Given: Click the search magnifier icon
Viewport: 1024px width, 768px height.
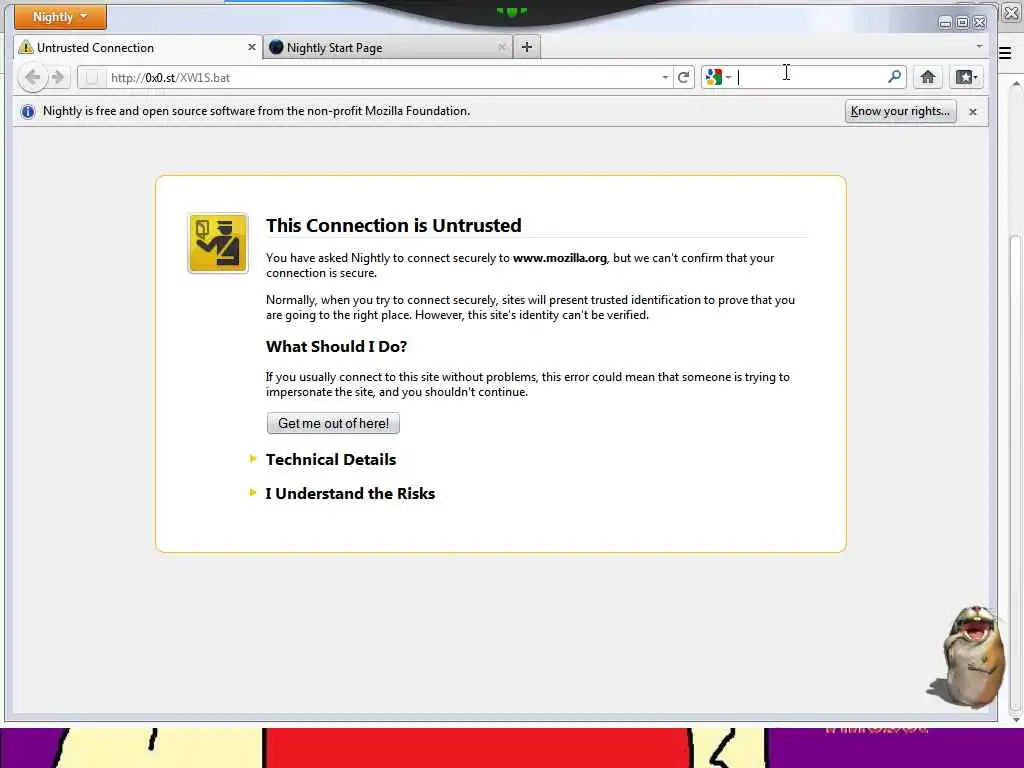Looking at the screenshot, I should click(895, 77).
